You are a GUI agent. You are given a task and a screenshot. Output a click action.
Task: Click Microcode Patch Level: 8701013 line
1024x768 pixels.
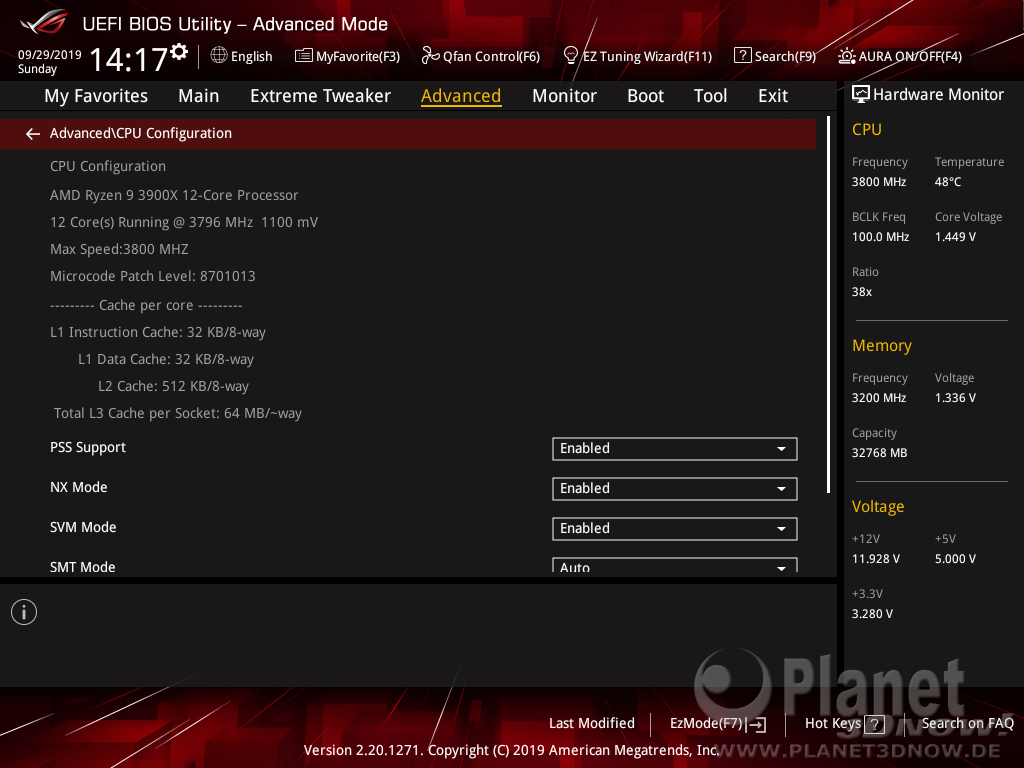[x=153, y=276]
